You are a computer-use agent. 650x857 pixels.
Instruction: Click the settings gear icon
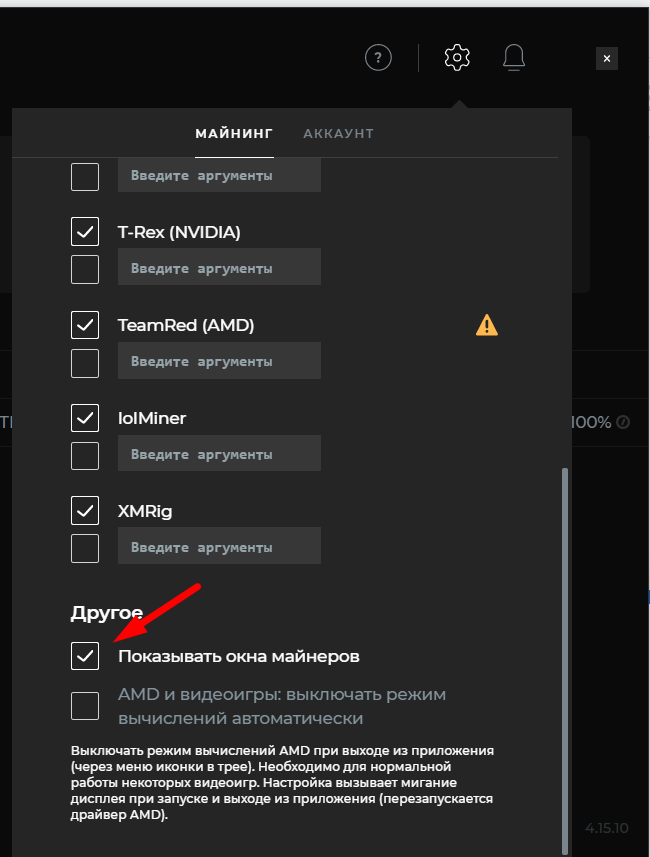tap(457, 58)
